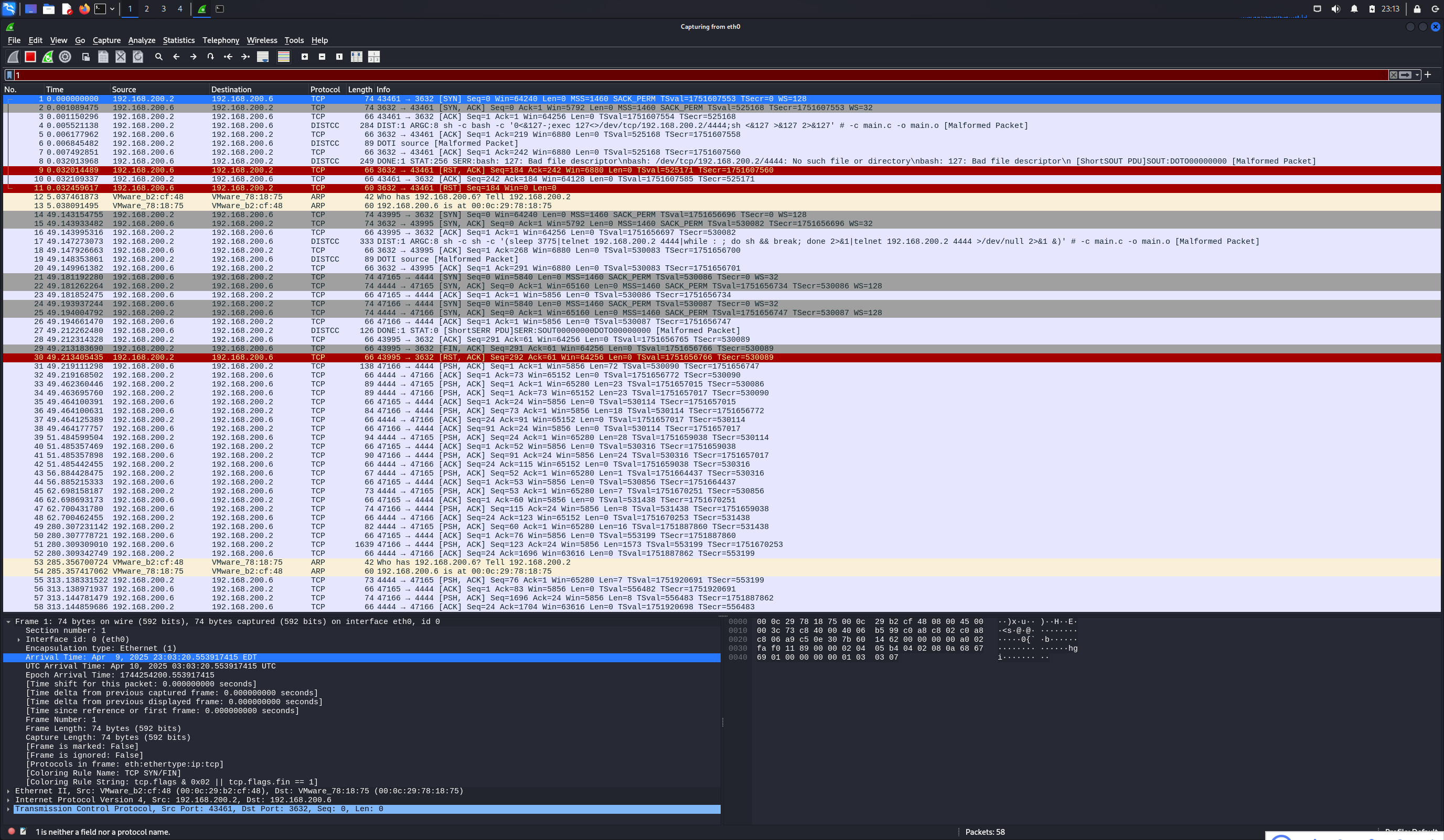Open the Analyze menu
This screenshot has width=1444, height=840.
[x=142, y=40]
